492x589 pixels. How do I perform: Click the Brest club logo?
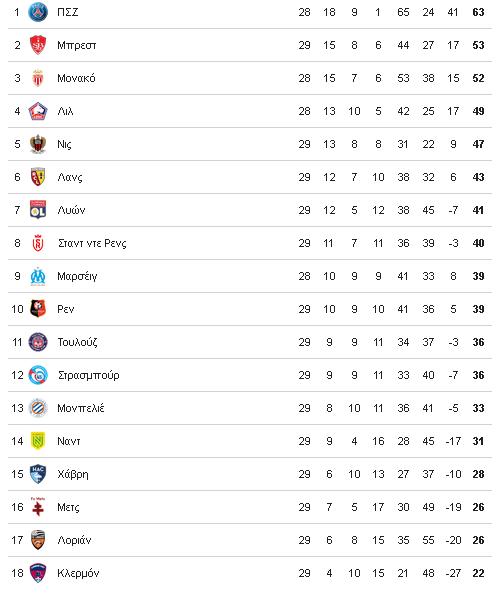(x=38, y=45)
